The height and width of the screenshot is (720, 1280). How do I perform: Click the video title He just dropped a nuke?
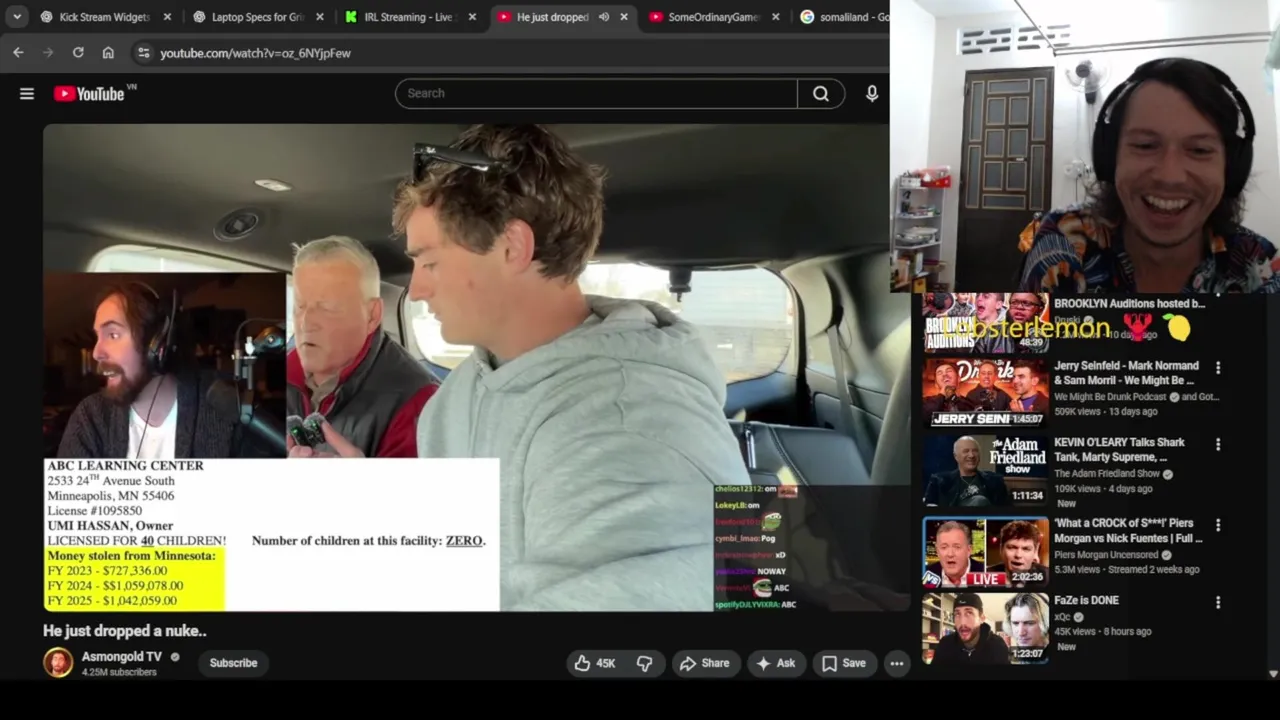(125, 631)
